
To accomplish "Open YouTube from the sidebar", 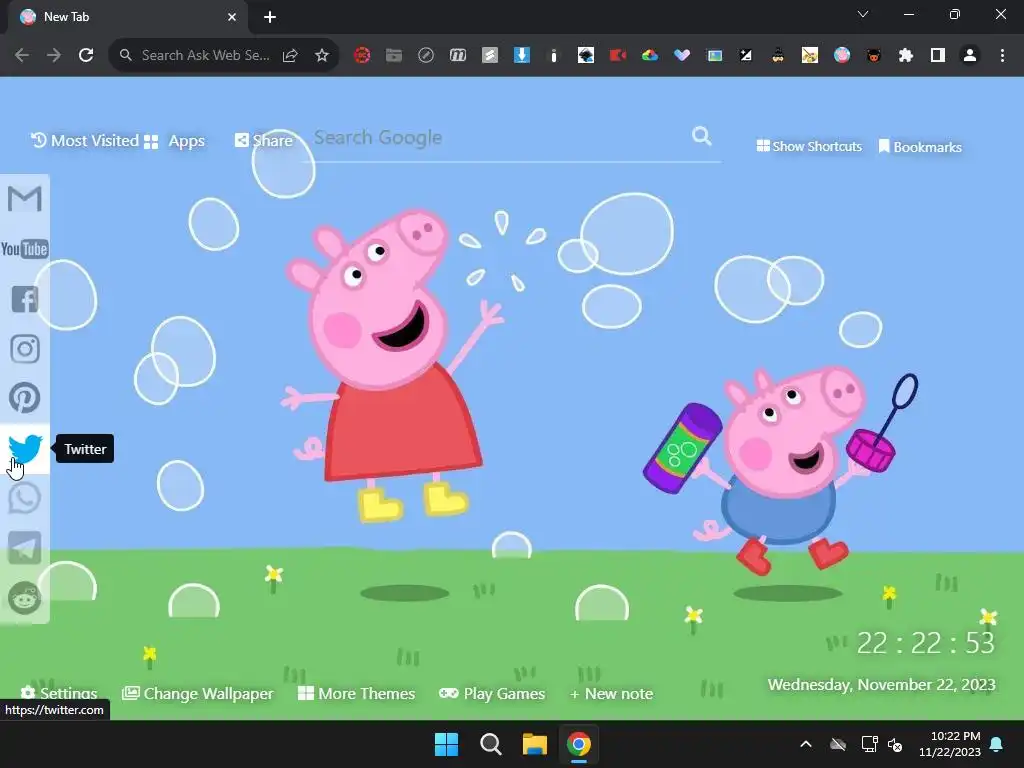I will pos(25,249).
